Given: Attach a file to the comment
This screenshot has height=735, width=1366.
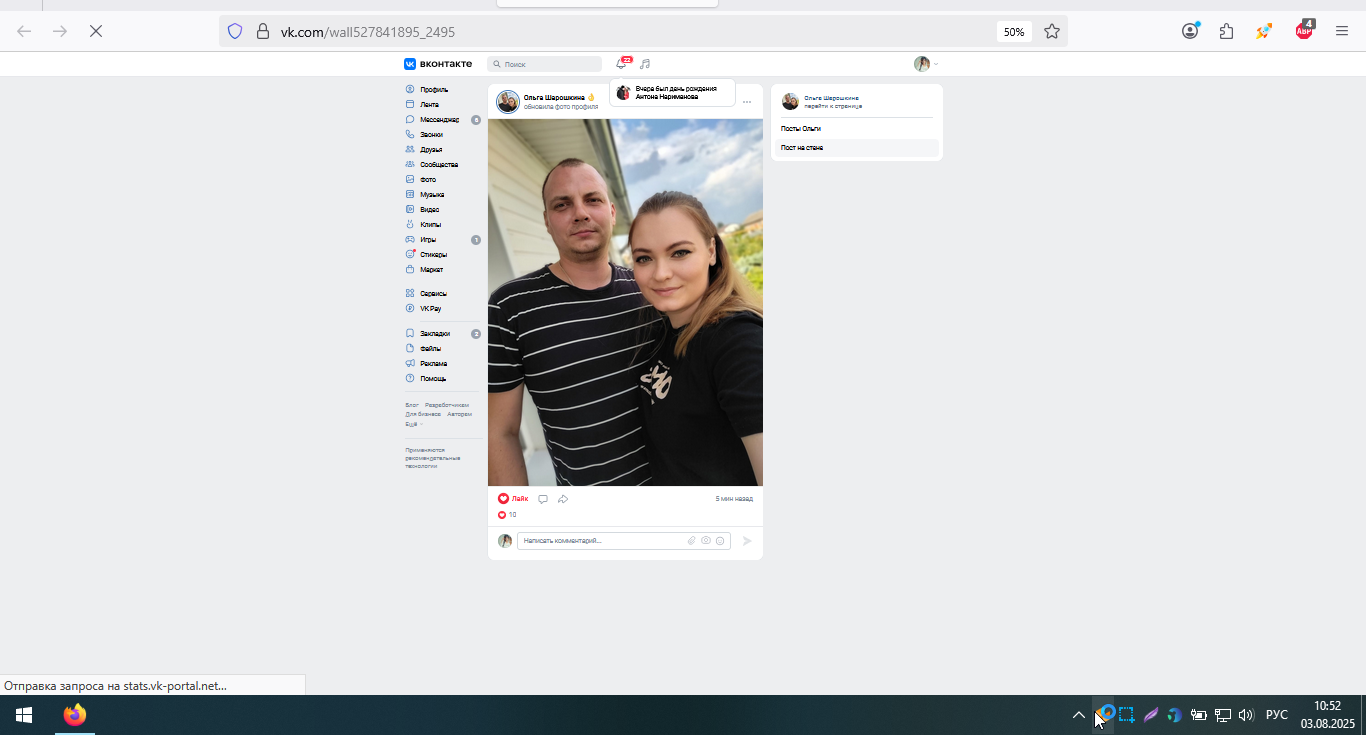Looking at the screenshot, I should (x=691, y=541).
